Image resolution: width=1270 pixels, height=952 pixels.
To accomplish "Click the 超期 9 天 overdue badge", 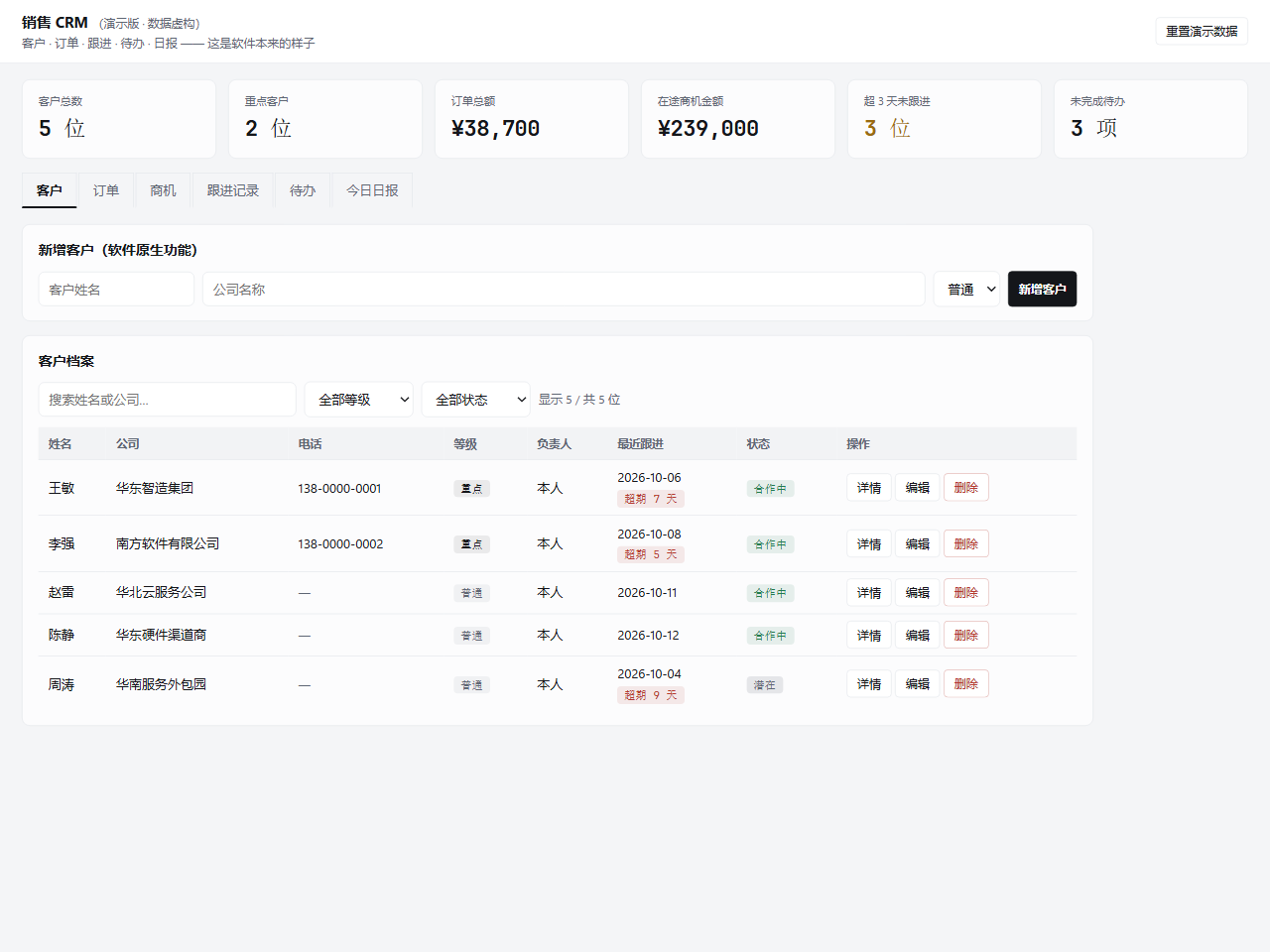I will 651,695.
